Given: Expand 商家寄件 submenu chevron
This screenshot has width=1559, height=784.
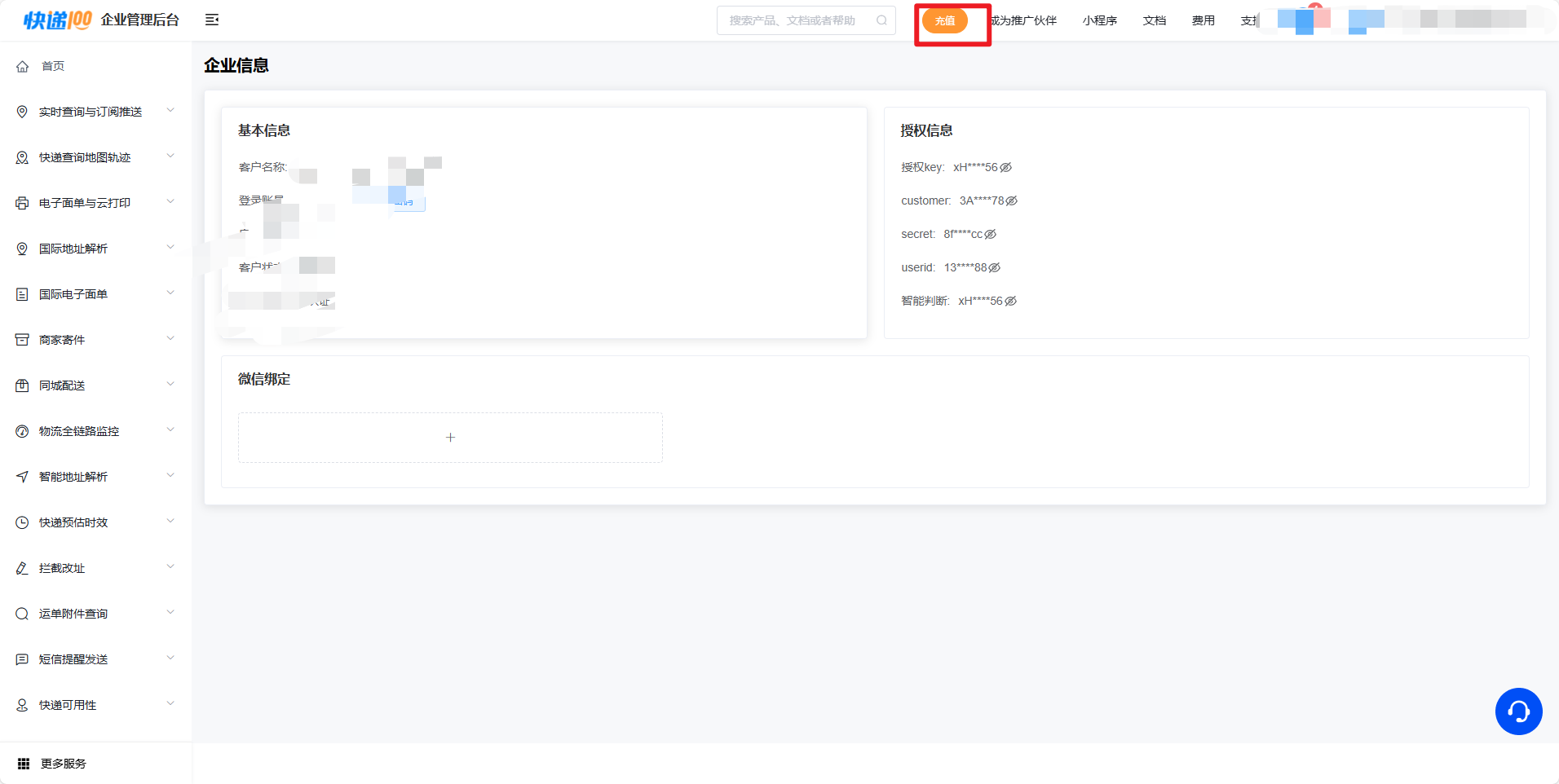Looking at the screenshot, I should 170,338.
